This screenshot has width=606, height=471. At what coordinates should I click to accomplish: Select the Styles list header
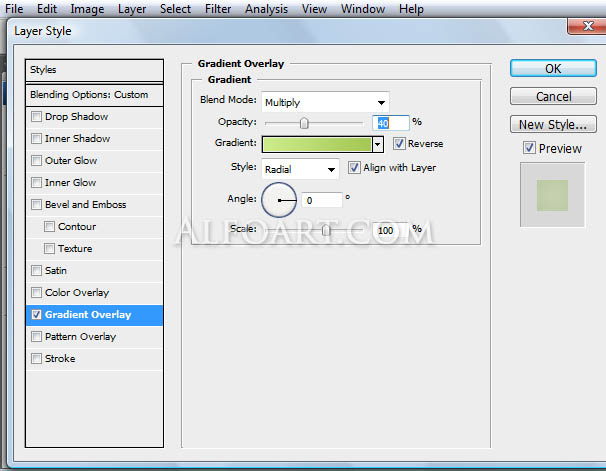(x=94, y=70)
